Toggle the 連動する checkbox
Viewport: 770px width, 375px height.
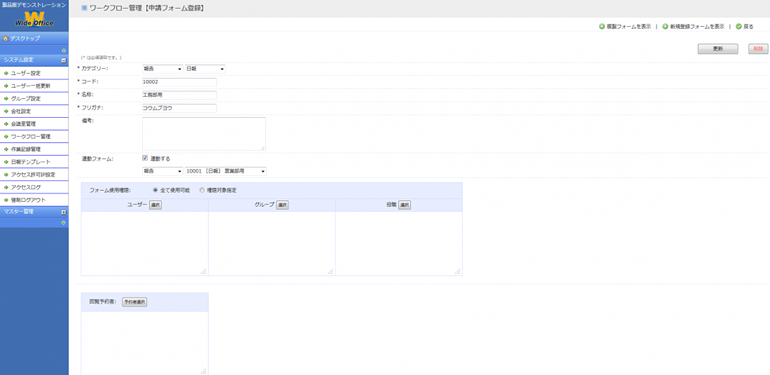145,158
